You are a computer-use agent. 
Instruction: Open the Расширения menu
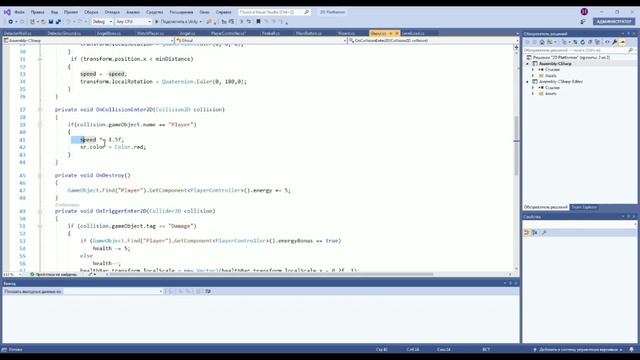click(x=181, y=12)
